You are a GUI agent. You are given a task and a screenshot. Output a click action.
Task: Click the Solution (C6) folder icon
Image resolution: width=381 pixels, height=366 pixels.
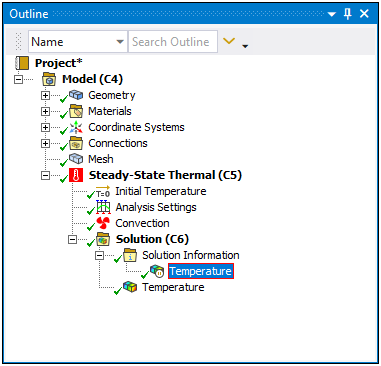[x=103, y=239]
